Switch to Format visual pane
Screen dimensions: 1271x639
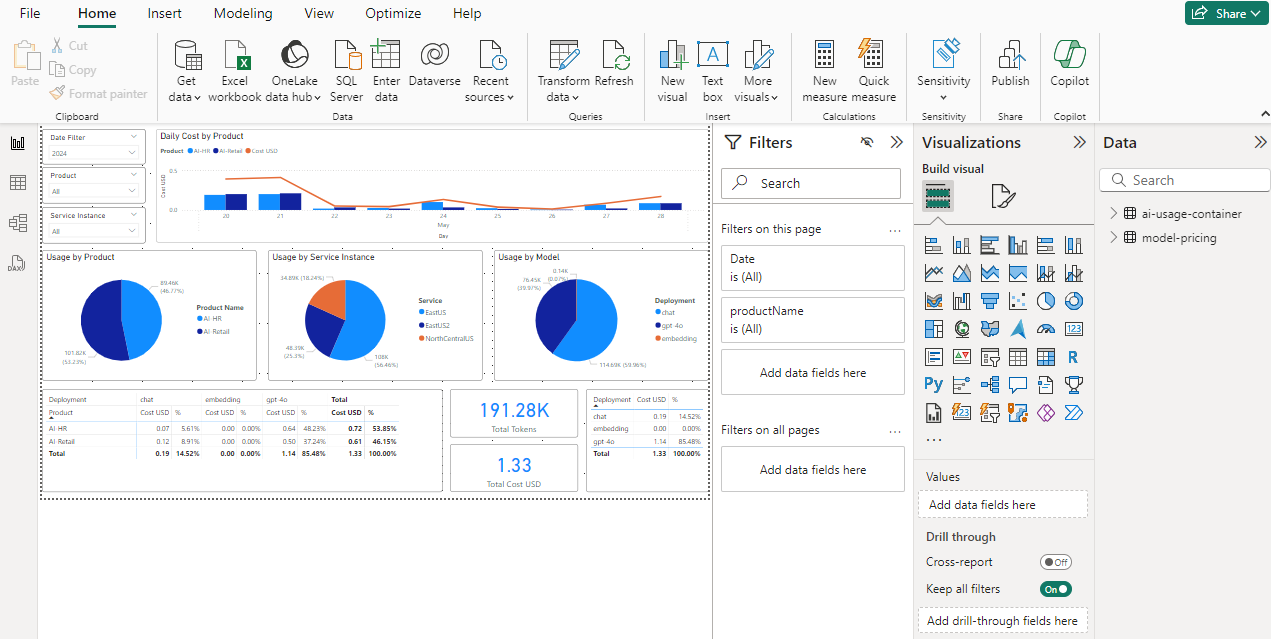point(1003,197)
